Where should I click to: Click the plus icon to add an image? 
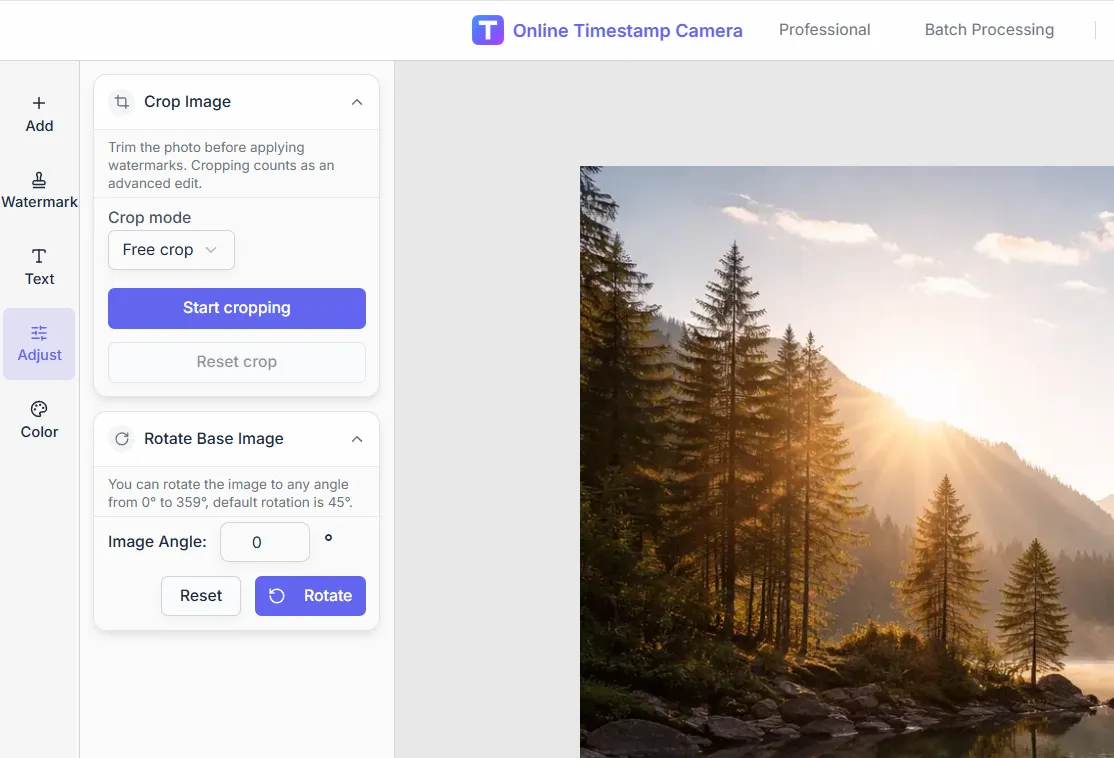[39, 103]
